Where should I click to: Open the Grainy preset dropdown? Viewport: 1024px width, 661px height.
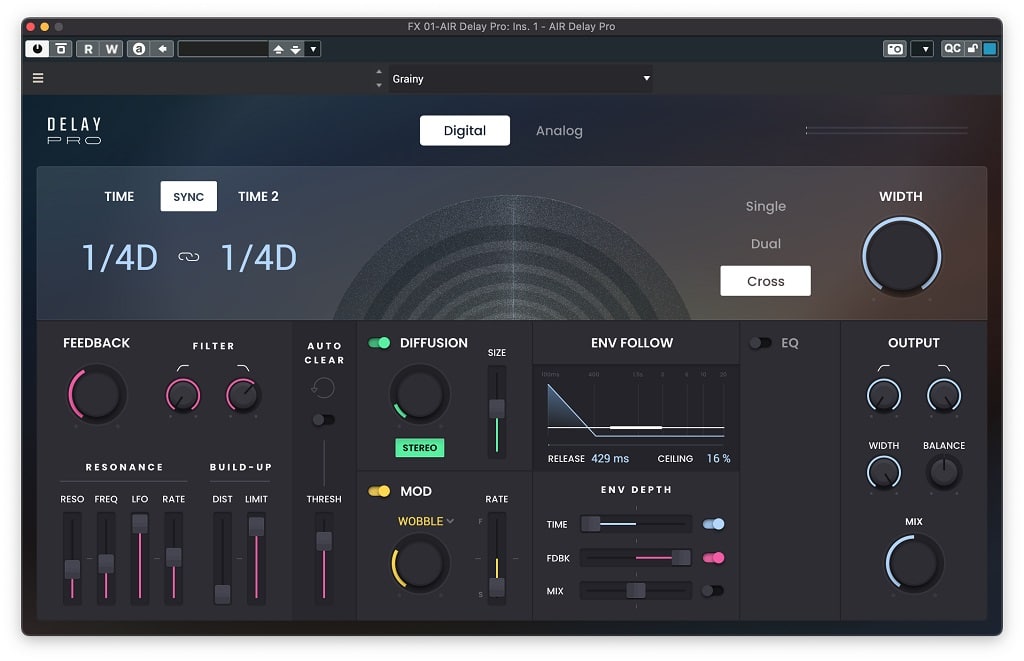point(520,79)
